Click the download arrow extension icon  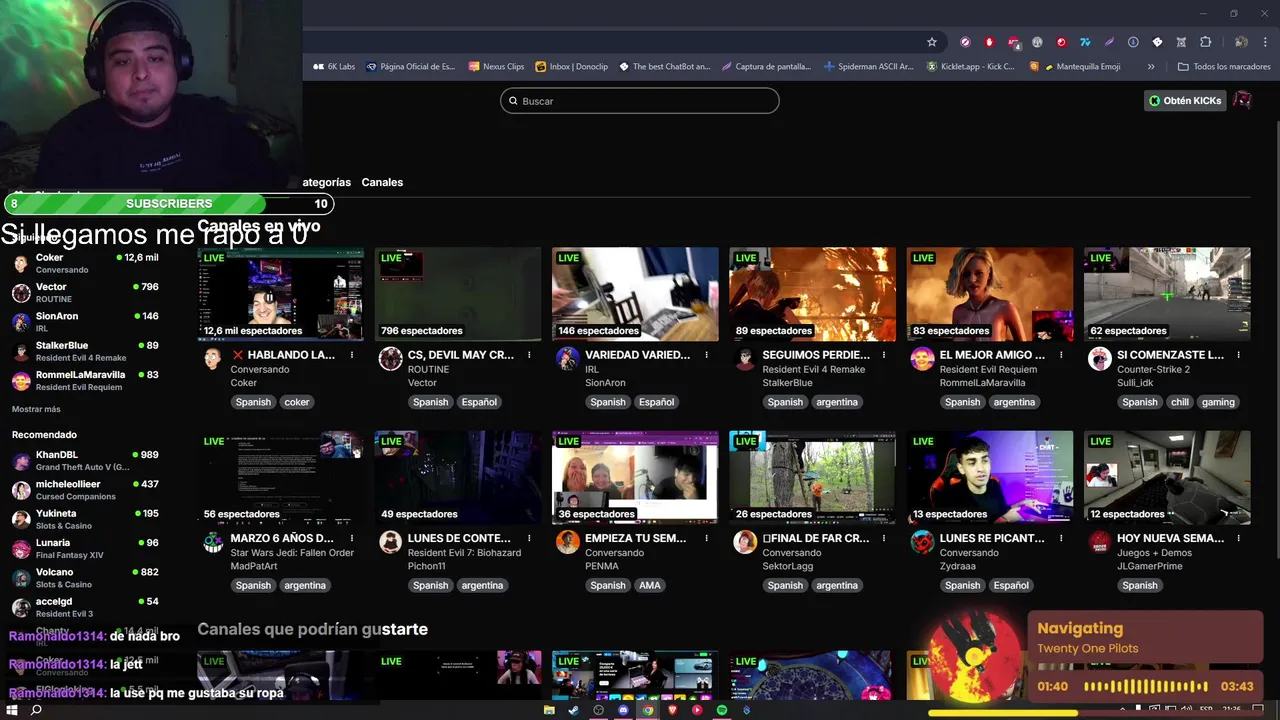coord(1133,42)
